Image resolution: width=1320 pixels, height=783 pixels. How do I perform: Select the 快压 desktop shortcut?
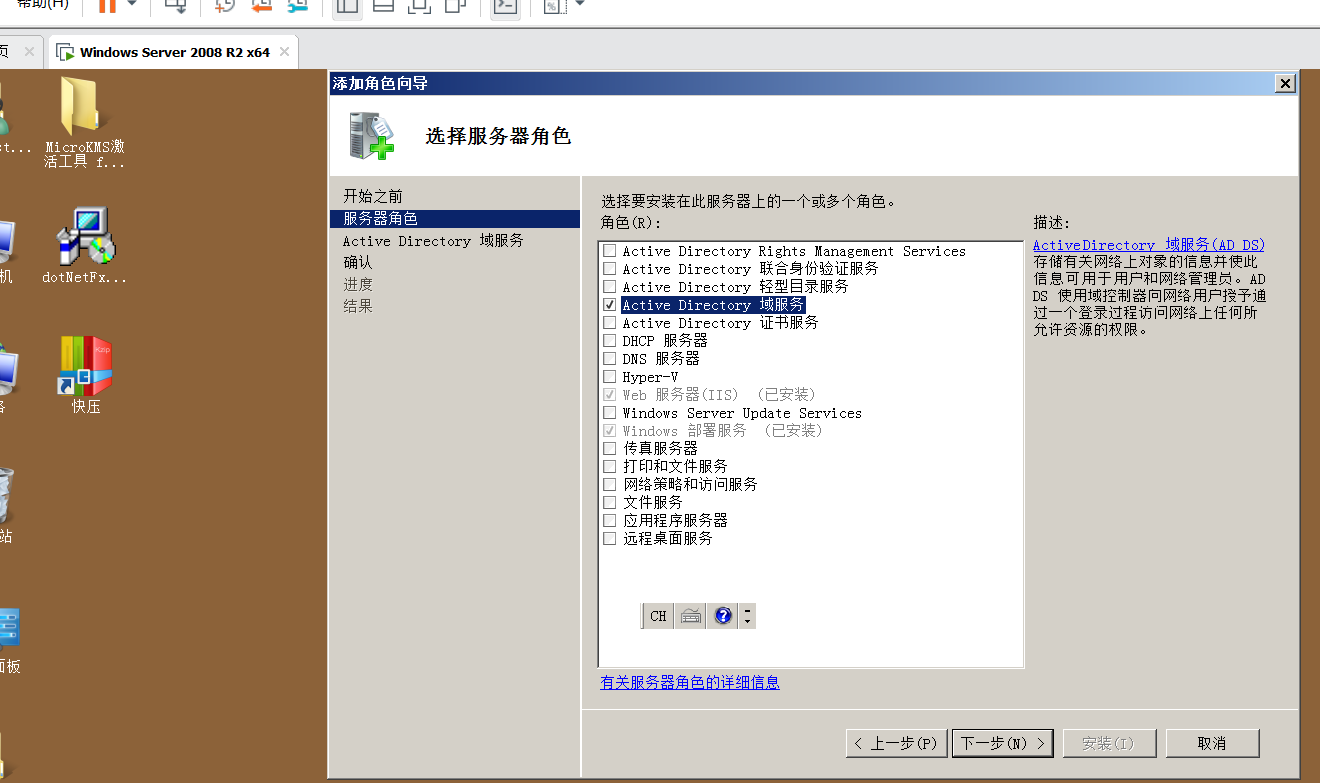click(85, 375)
